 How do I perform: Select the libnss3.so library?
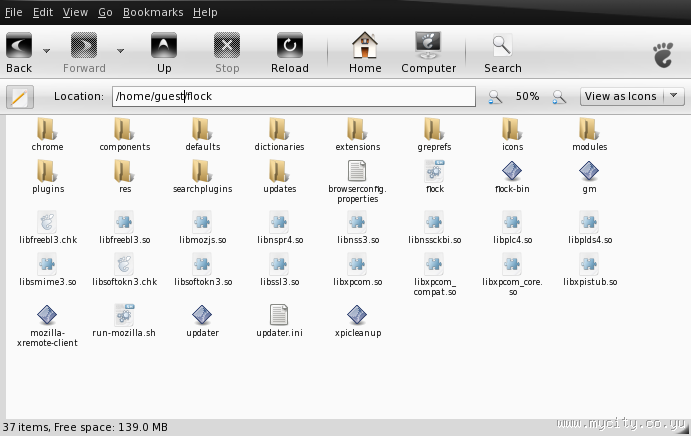tap(357, 227)
